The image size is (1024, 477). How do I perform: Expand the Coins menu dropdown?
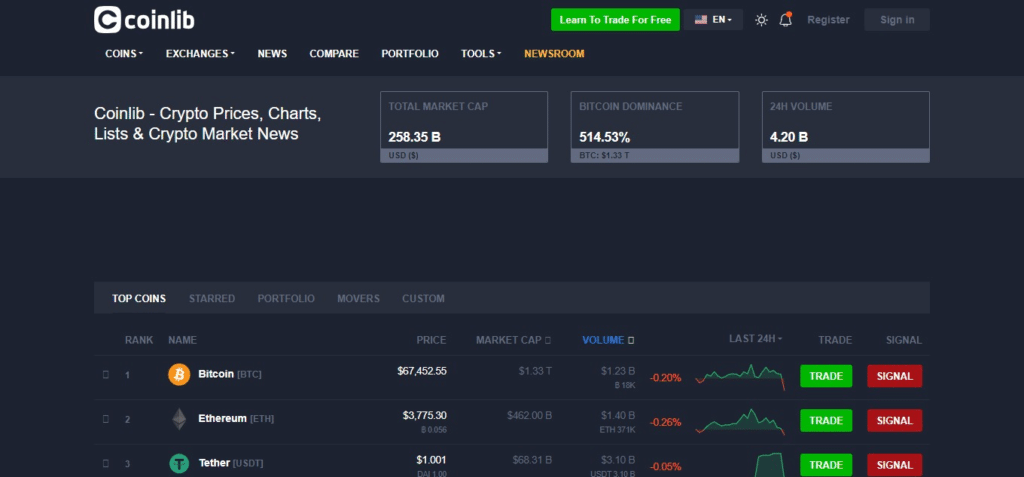click(124, 54)
